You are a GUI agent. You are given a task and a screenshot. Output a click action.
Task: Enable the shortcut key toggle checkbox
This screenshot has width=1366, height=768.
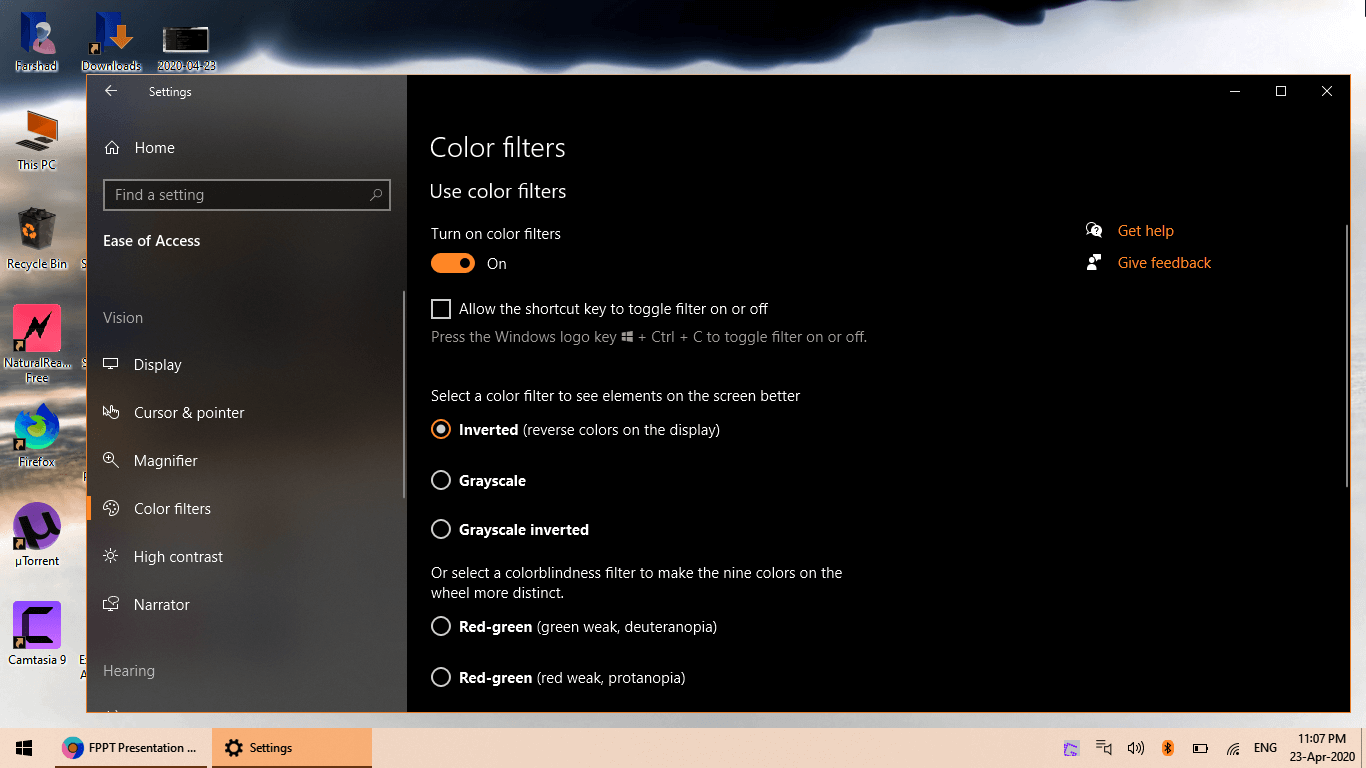pos(441,309)
